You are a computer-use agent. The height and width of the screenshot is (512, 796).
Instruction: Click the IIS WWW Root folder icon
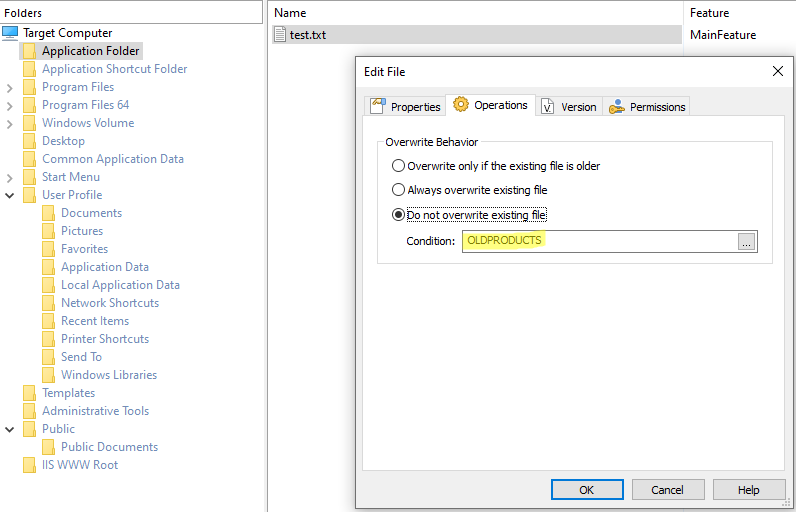click(29, 465)
